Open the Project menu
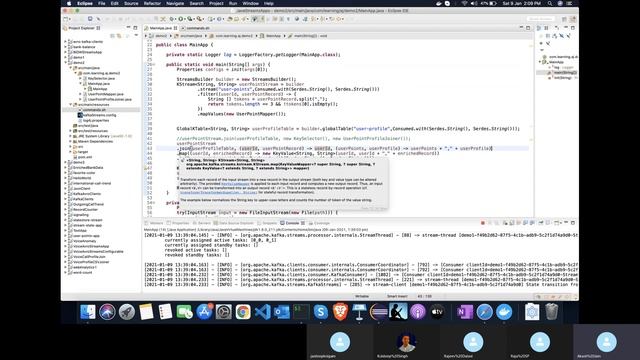The width and height of the screenshot is (640, 360). (x=216, y=3)
